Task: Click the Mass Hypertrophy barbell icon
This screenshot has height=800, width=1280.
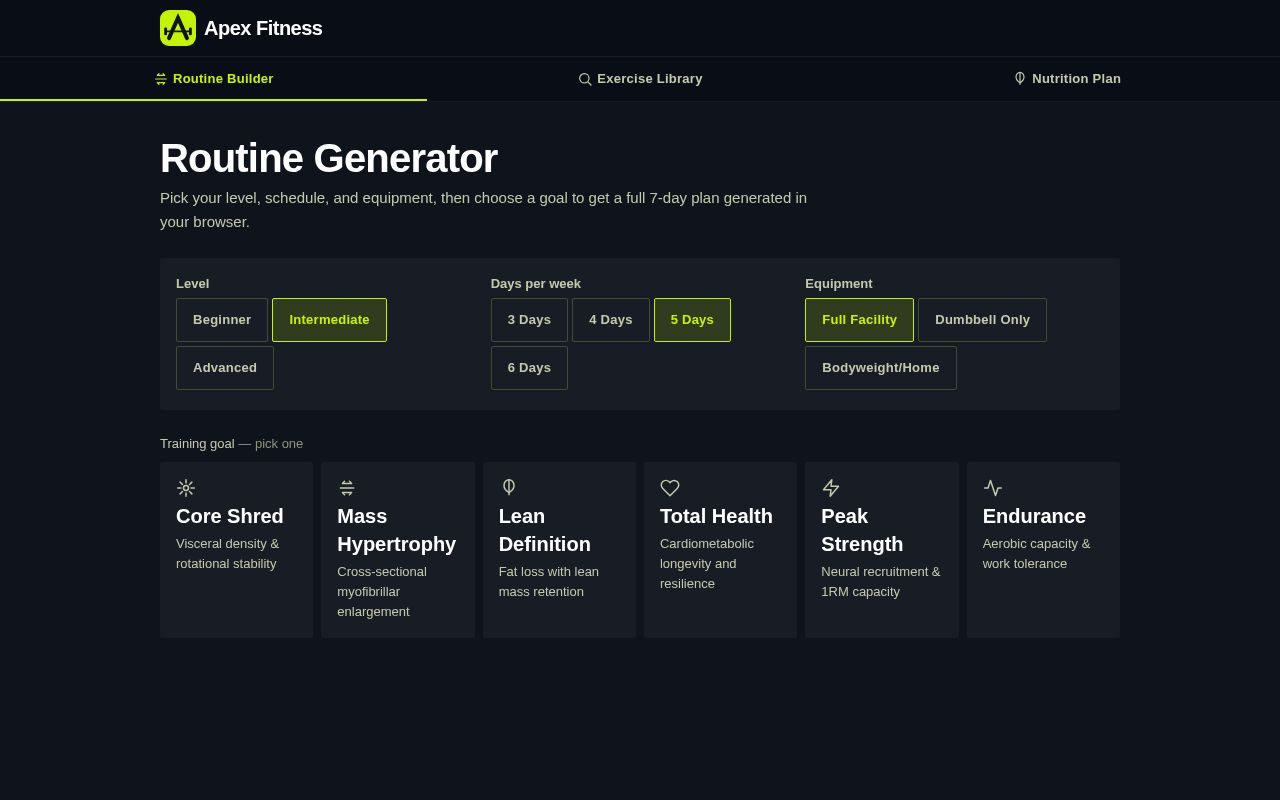Action: point(347,488)
